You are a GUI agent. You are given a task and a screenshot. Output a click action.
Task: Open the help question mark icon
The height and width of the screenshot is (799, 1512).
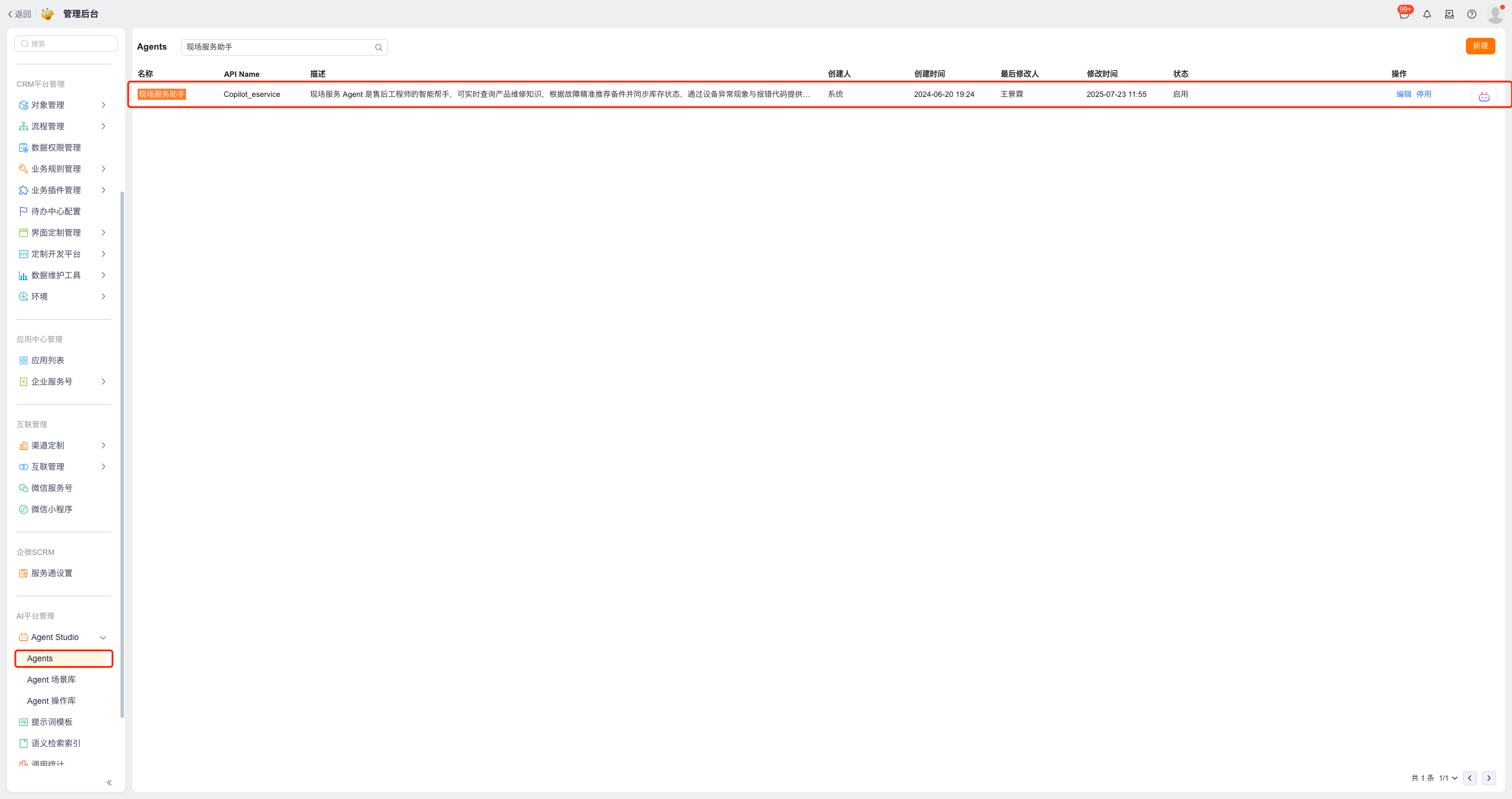1472,14
